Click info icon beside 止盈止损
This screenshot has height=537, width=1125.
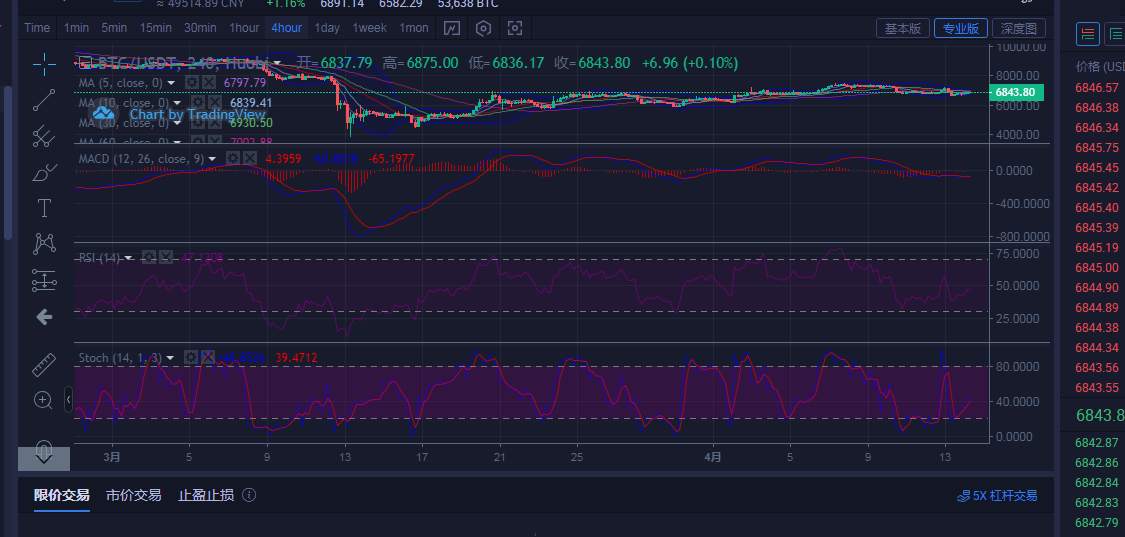pos(249,495)
